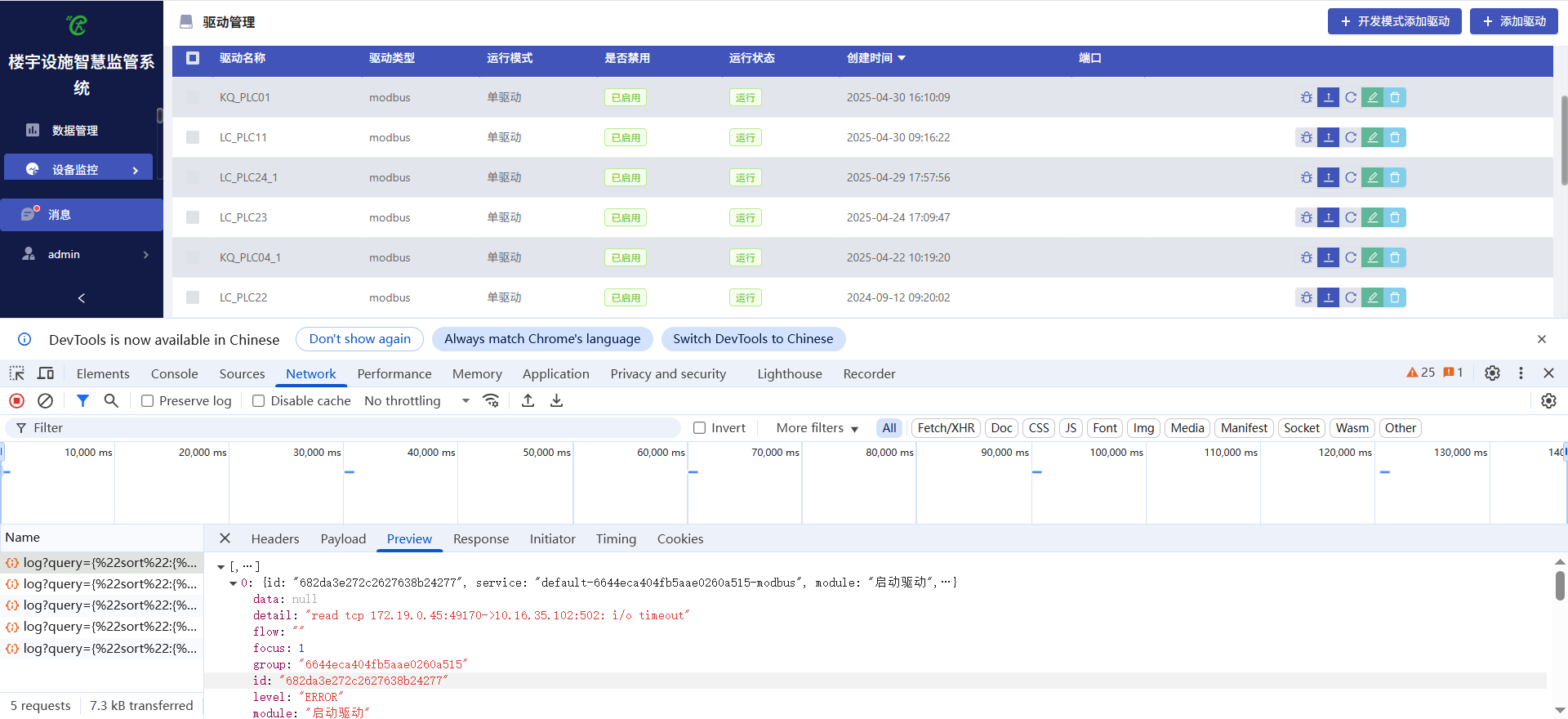
Task: Click the trash icon for LC_PLC11
Action: [1395, 137]
